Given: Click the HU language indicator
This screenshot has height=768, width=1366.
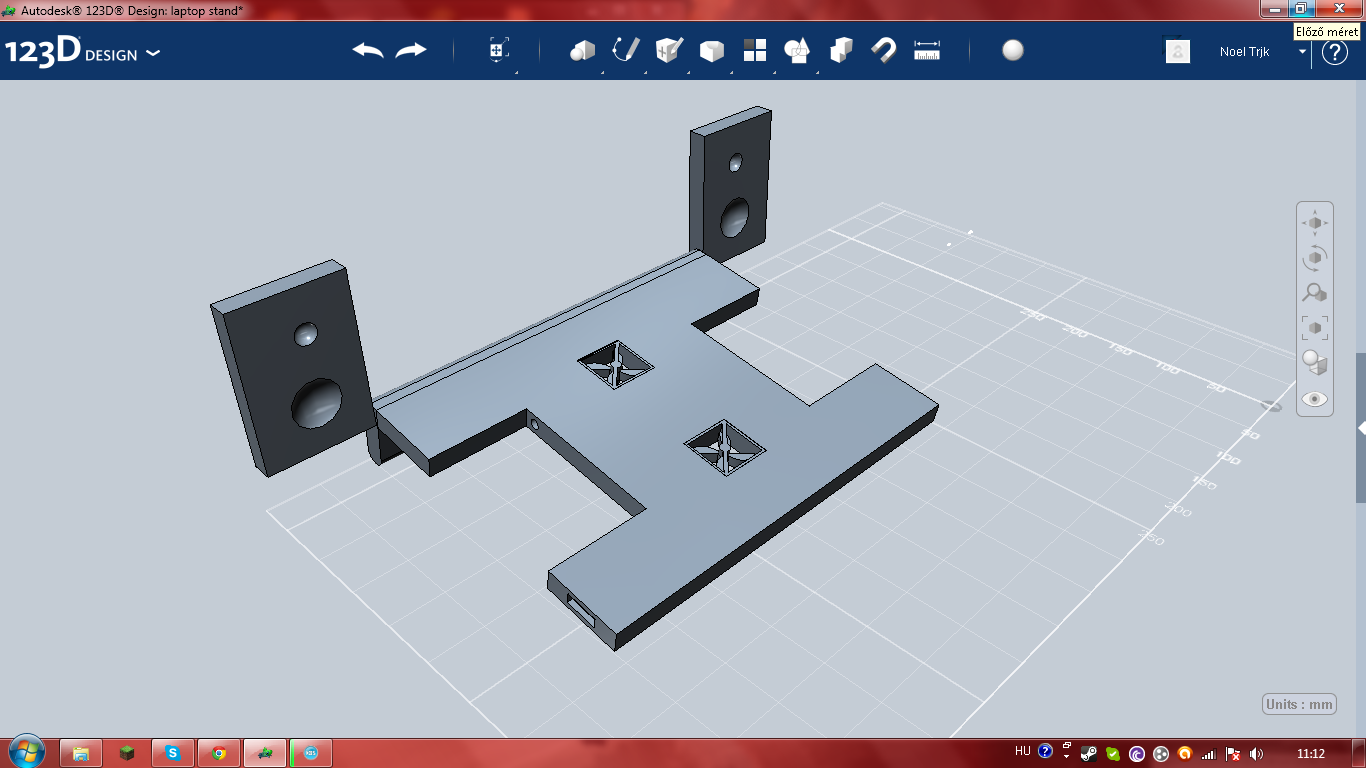Looking at the screenshot, I should click(1022, 751).
